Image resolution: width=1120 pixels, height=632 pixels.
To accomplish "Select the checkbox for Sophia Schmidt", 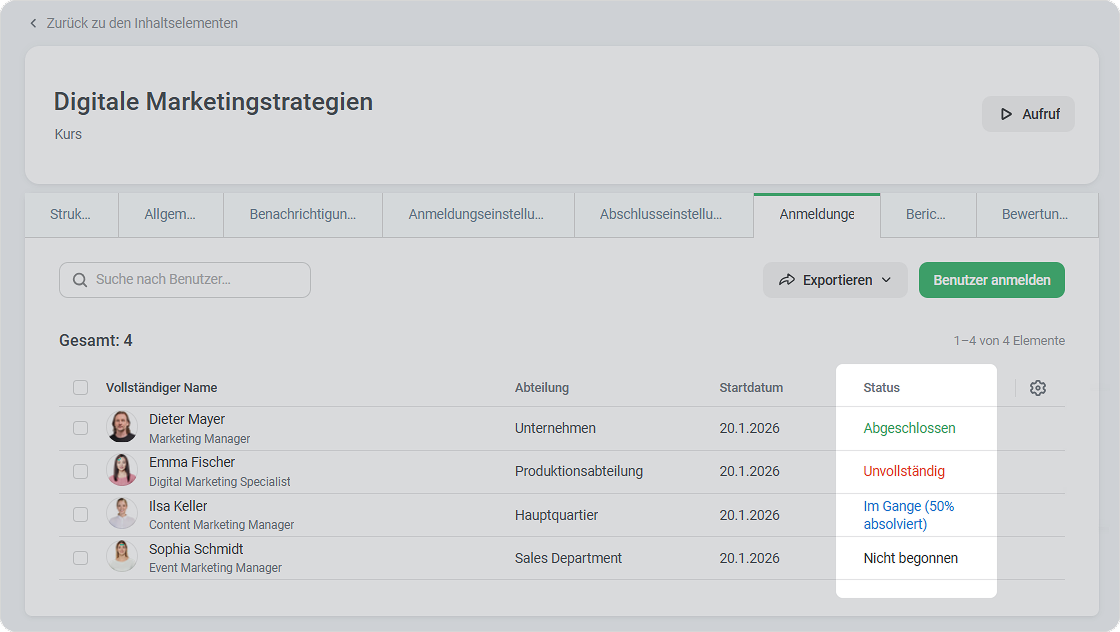I will 81,558.
